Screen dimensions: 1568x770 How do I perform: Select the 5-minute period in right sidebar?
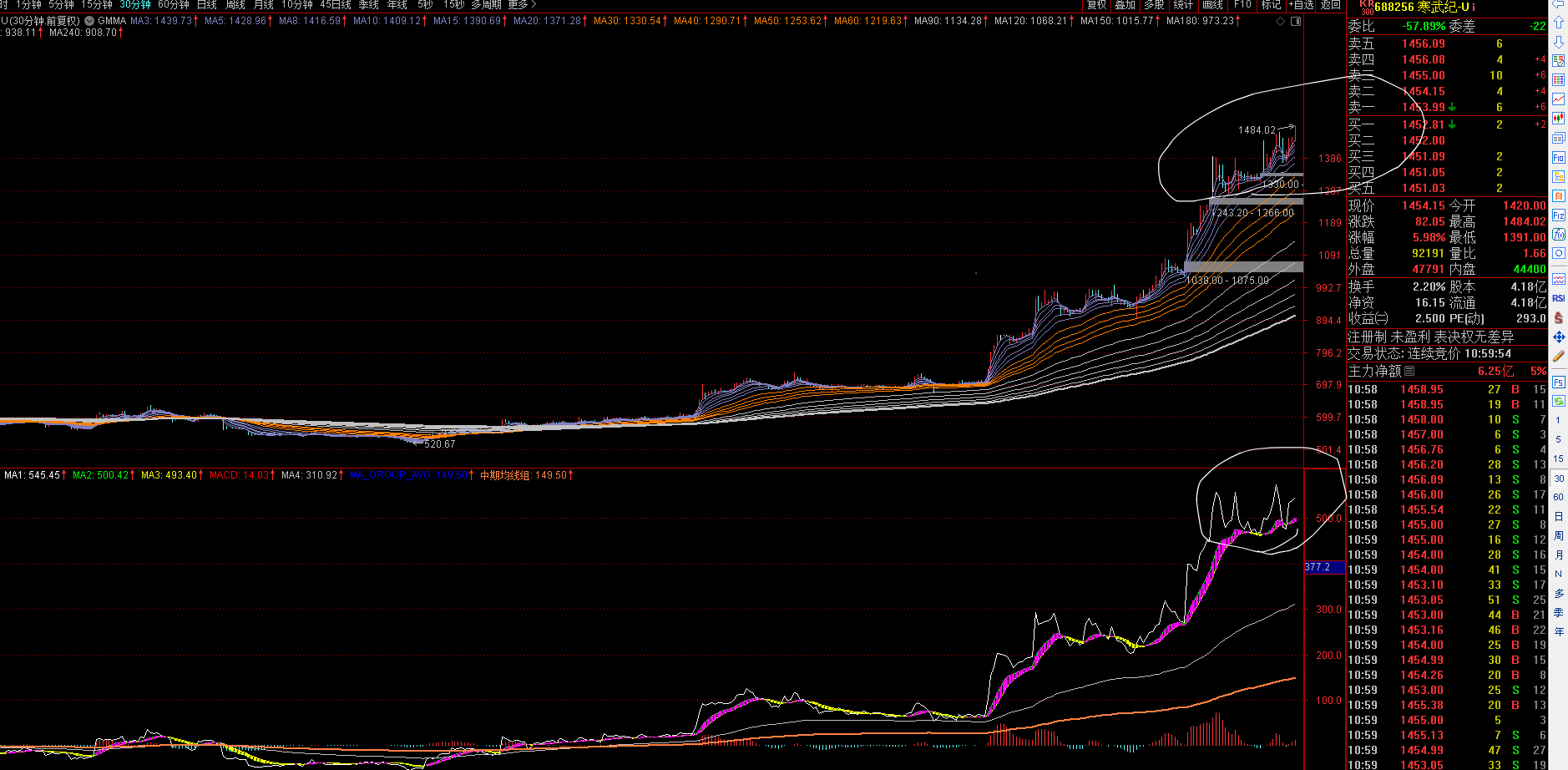point(1558,439)
